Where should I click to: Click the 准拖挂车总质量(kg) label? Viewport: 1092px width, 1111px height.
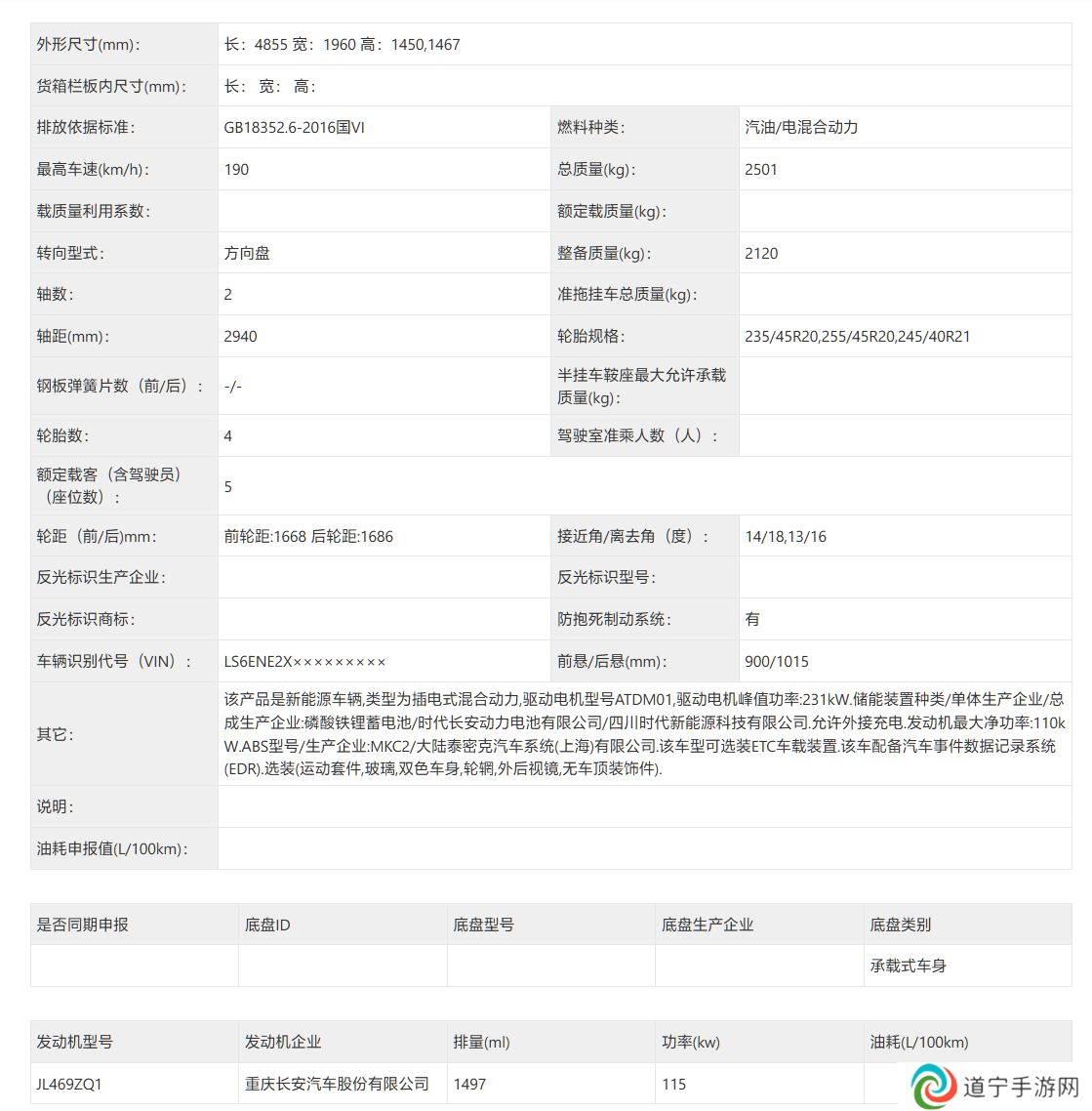click(627, 294)
